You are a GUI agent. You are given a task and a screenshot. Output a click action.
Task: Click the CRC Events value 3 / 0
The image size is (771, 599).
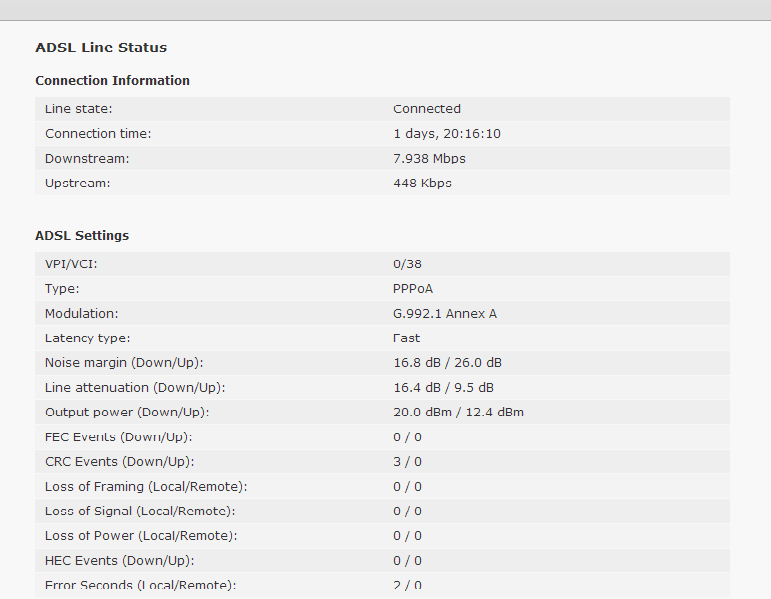click(x=407, y=461)
